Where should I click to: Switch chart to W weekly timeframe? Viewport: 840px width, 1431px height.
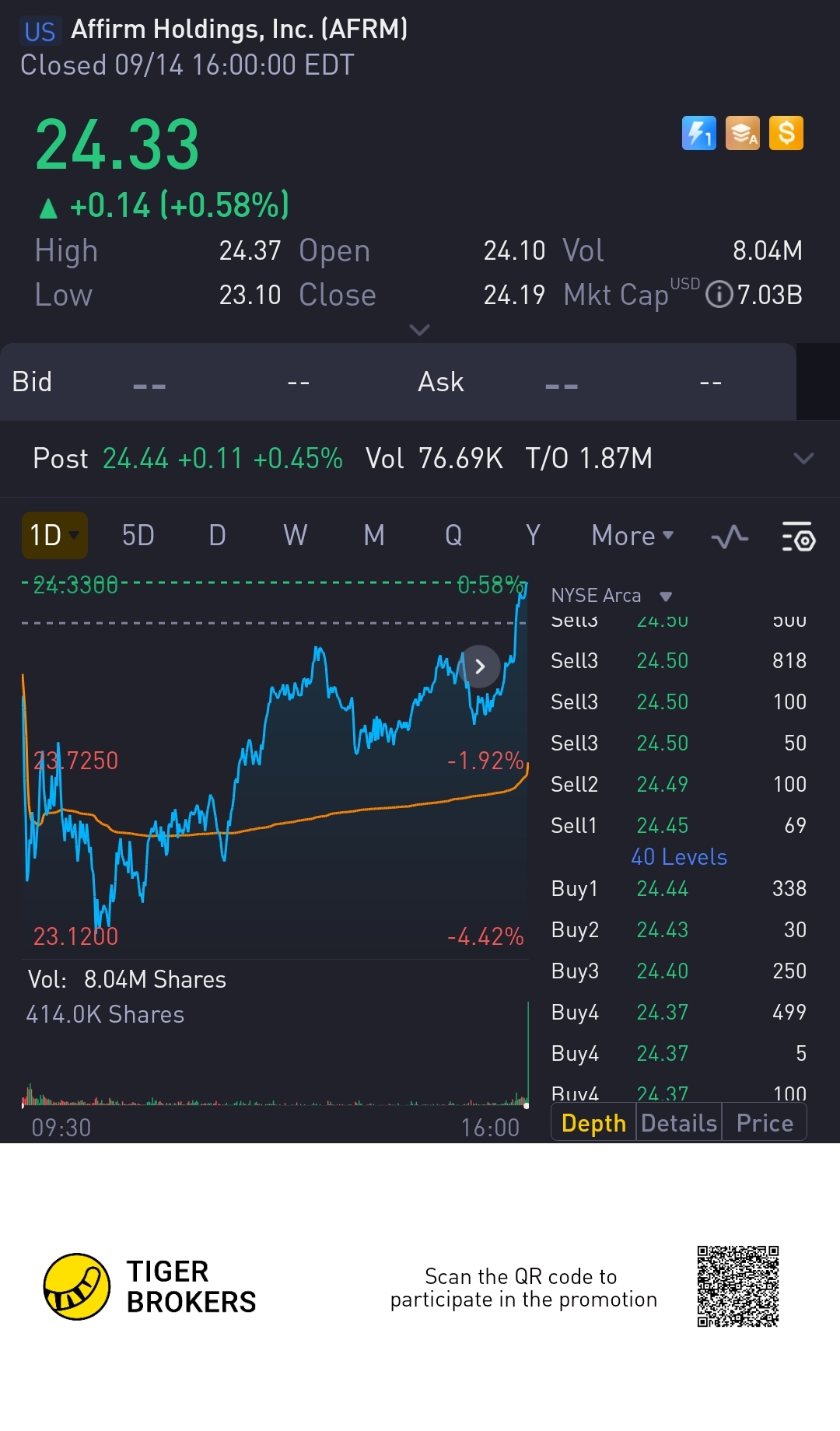[296, 535]
